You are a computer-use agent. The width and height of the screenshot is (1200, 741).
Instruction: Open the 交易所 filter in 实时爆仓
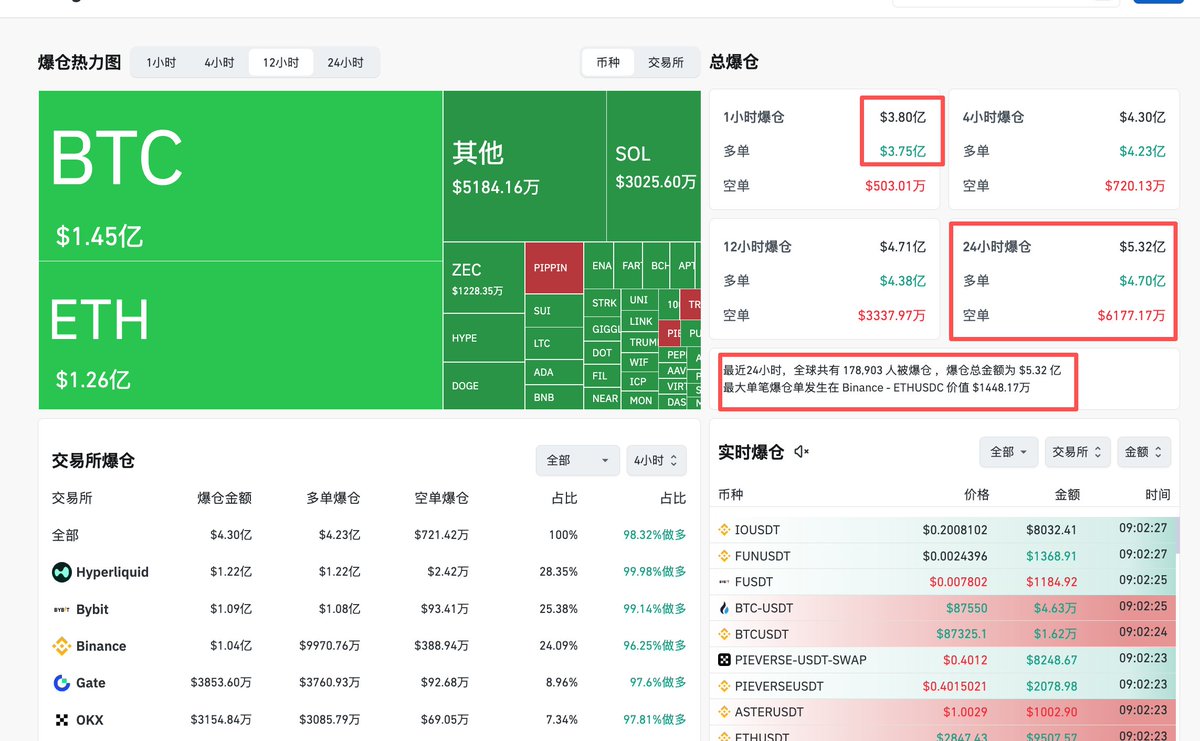click(x=1077, y=452)
